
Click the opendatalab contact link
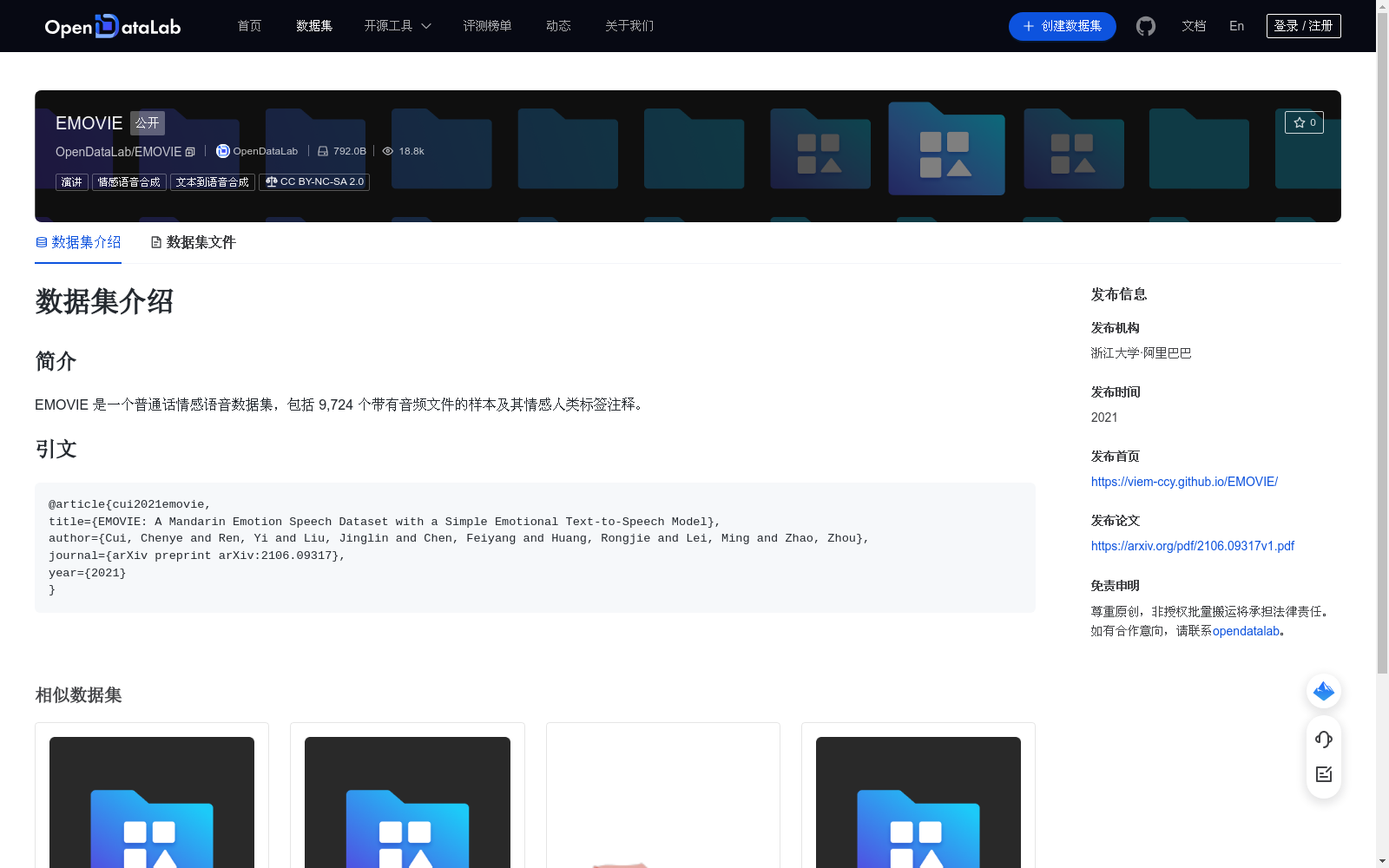tap(1246, 631)
